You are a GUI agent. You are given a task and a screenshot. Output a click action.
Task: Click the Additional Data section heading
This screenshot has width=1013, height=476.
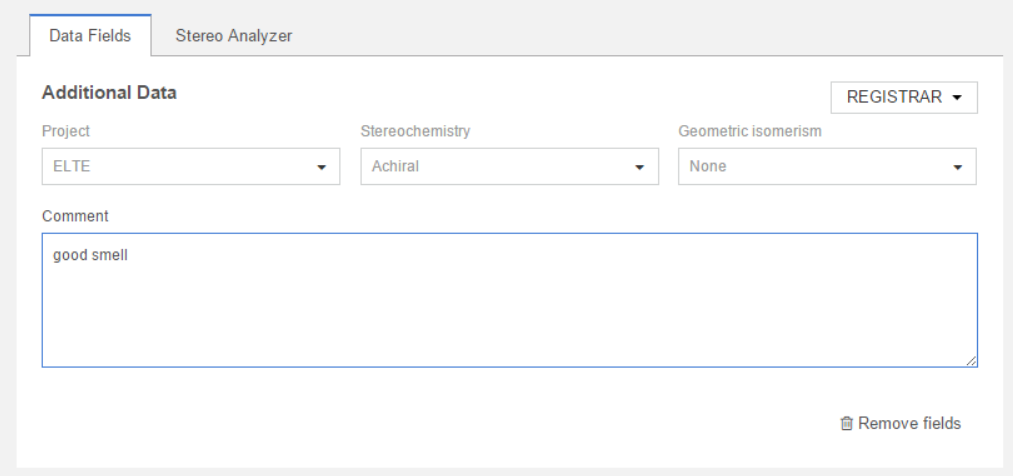[x=109, y=93]
